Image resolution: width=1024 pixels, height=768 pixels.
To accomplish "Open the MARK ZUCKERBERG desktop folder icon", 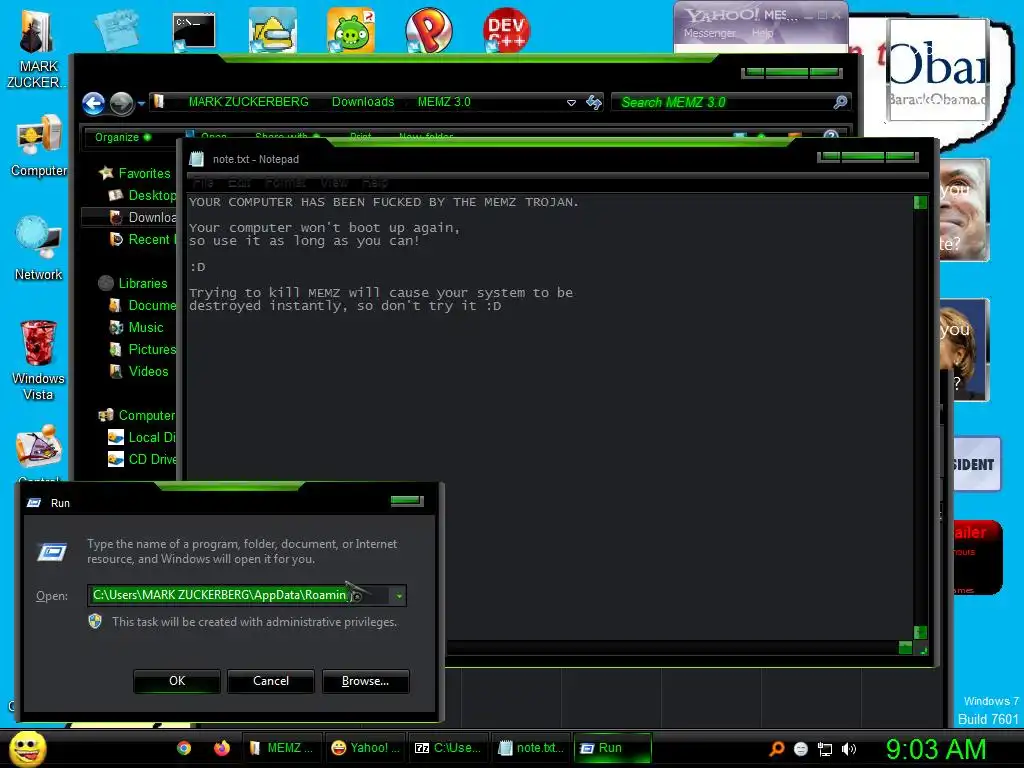I will point(37,33).
